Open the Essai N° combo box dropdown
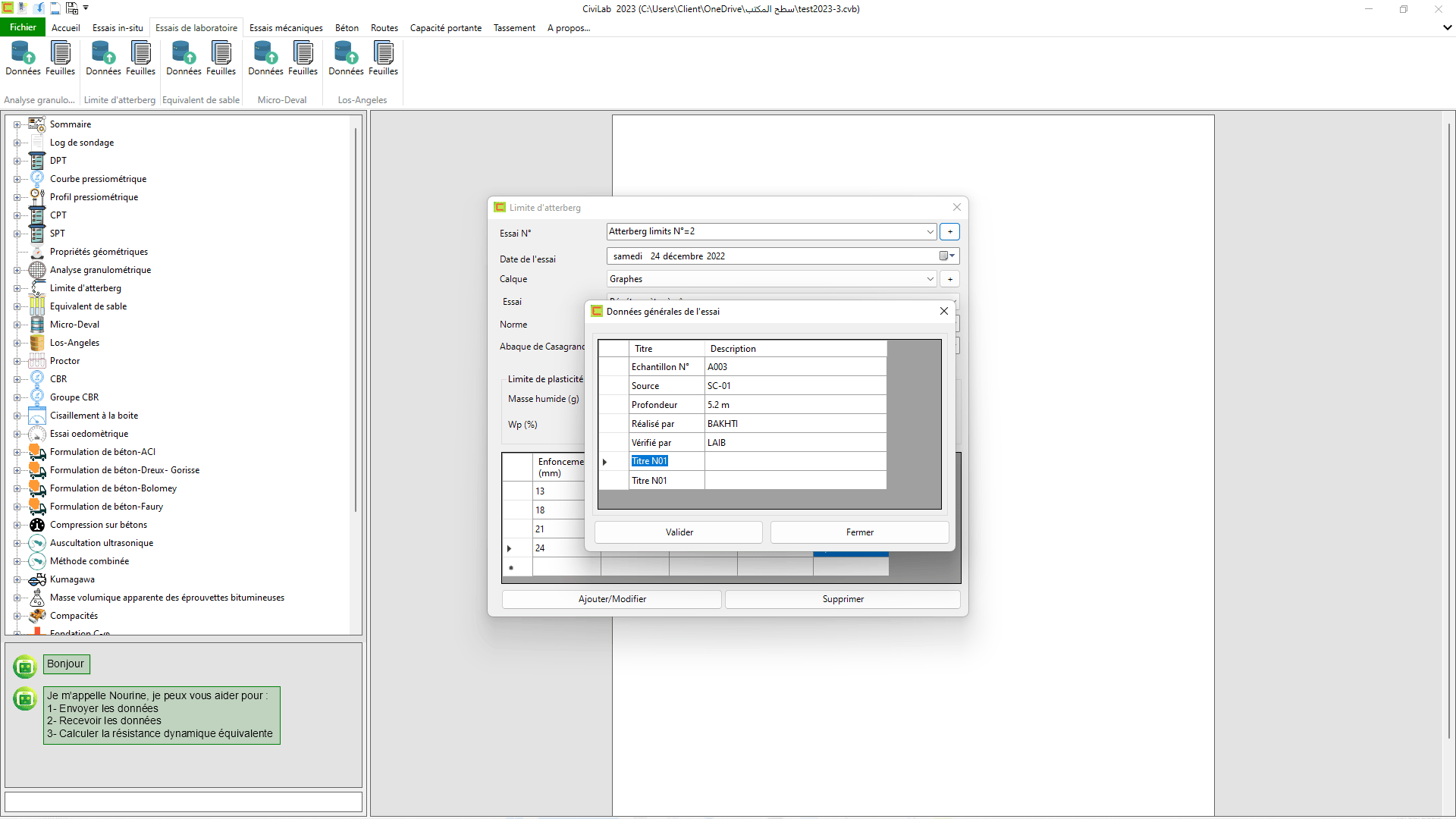Viewport: 1456px width, 819px height. pos(930,231)
